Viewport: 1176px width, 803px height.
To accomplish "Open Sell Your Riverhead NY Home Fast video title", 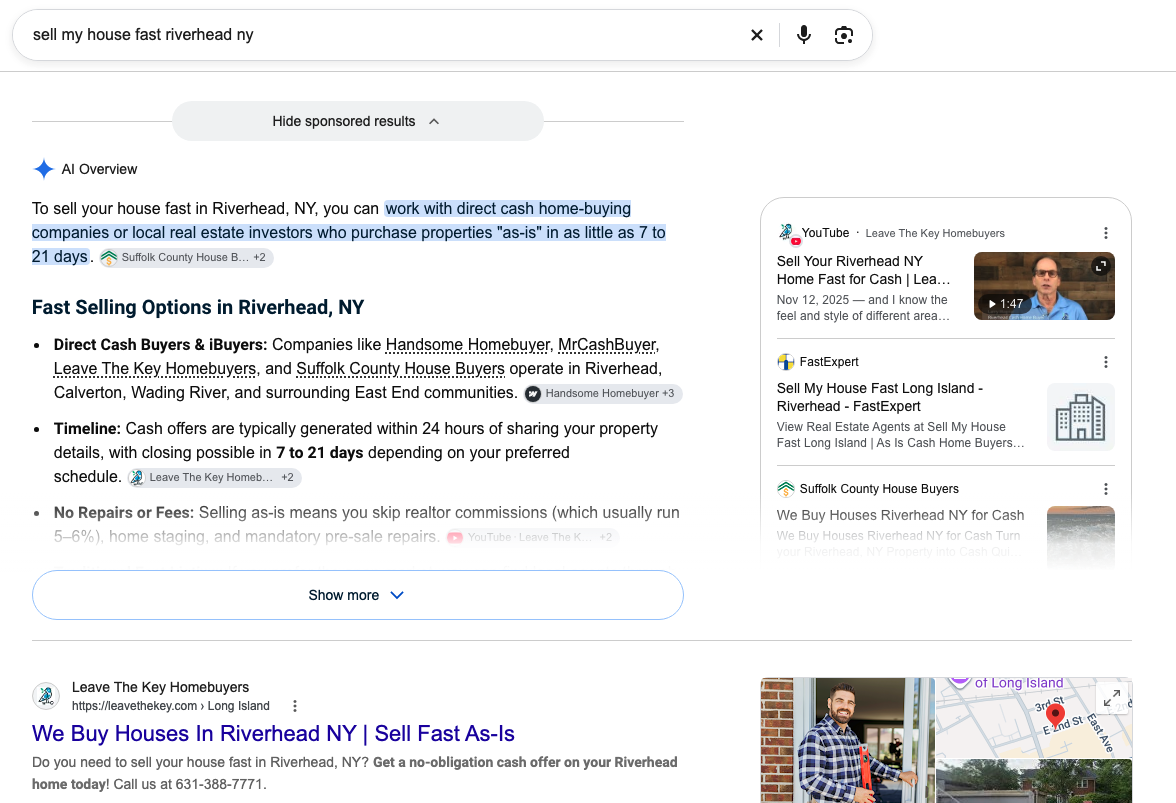I will pyautogui.click(x=864, y=270).
